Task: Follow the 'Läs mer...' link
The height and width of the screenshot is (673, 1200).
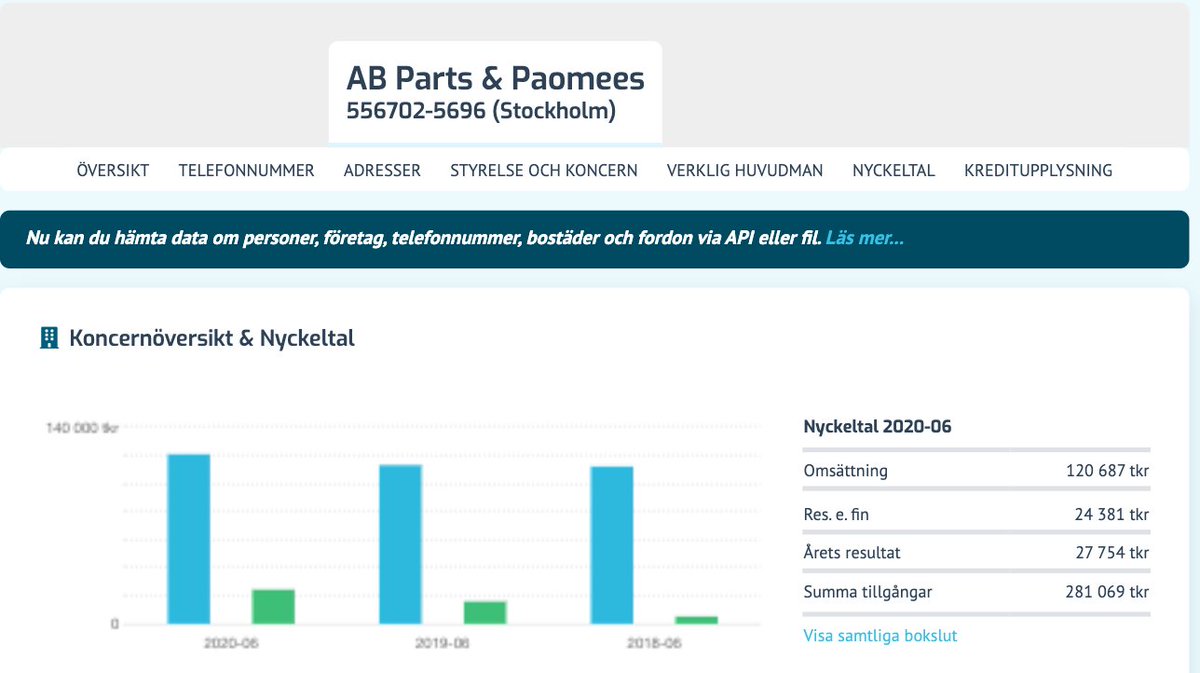Action: tap(865, 239)
